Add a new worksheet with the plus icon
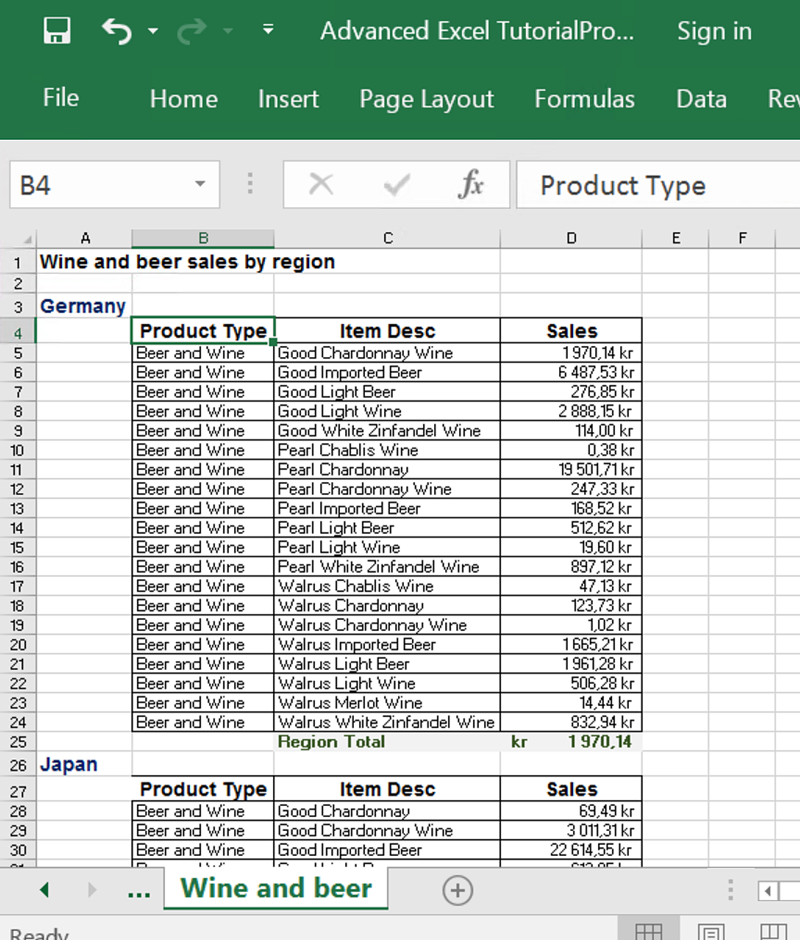This screenshot has height=940, width=800. pos(458,890)
